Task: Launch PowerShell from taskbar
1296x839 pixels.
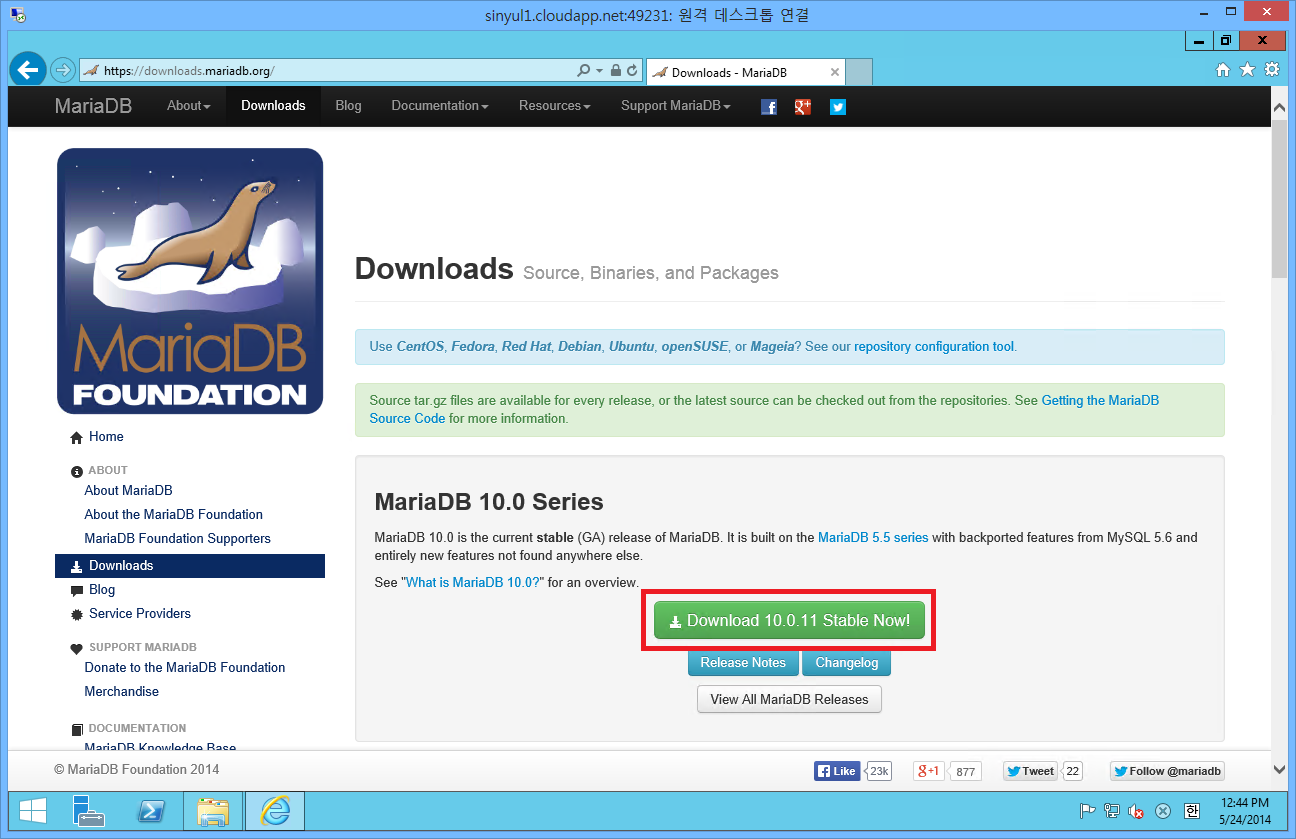Action: coord(151,811)
